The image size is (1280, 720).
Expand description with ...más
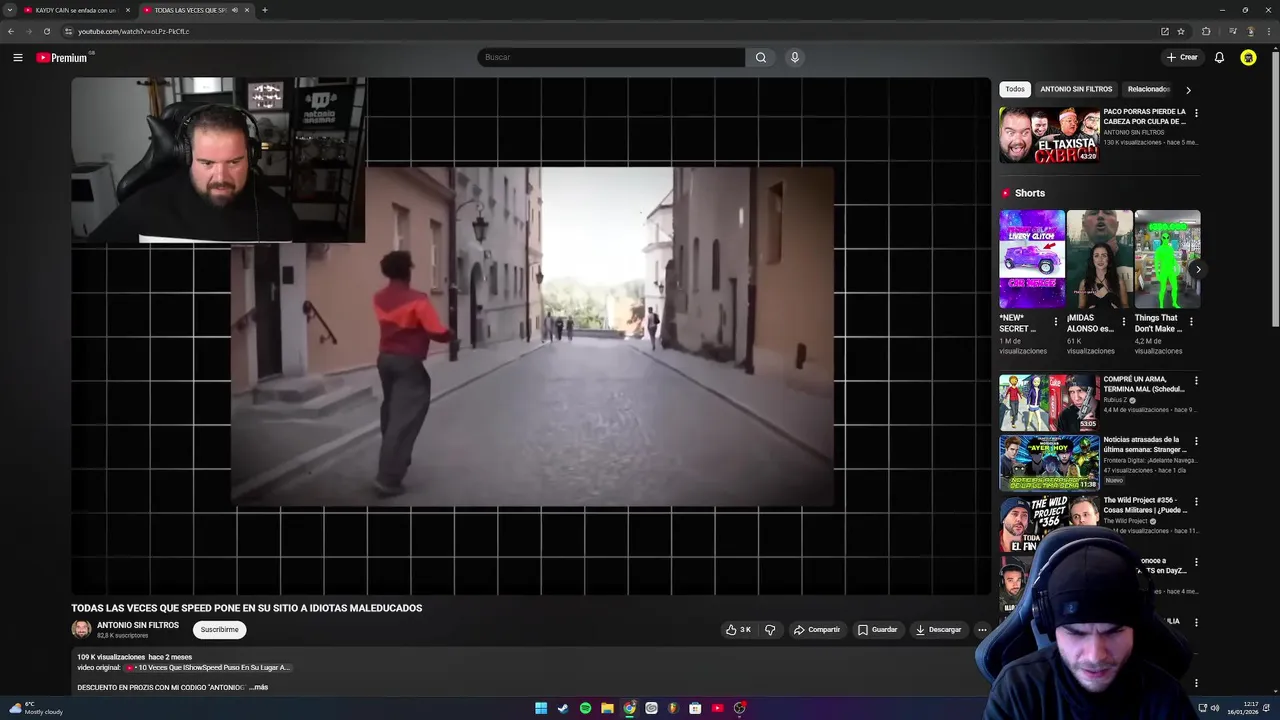(258, 687)
